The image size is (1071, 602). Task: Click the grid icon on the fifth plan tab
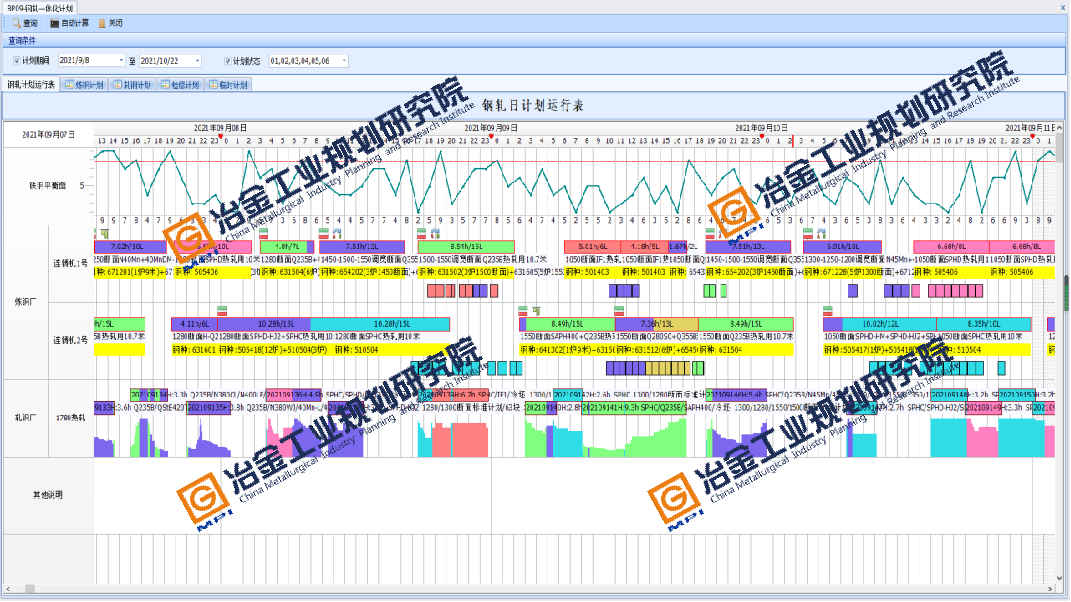tap(214, 85)
